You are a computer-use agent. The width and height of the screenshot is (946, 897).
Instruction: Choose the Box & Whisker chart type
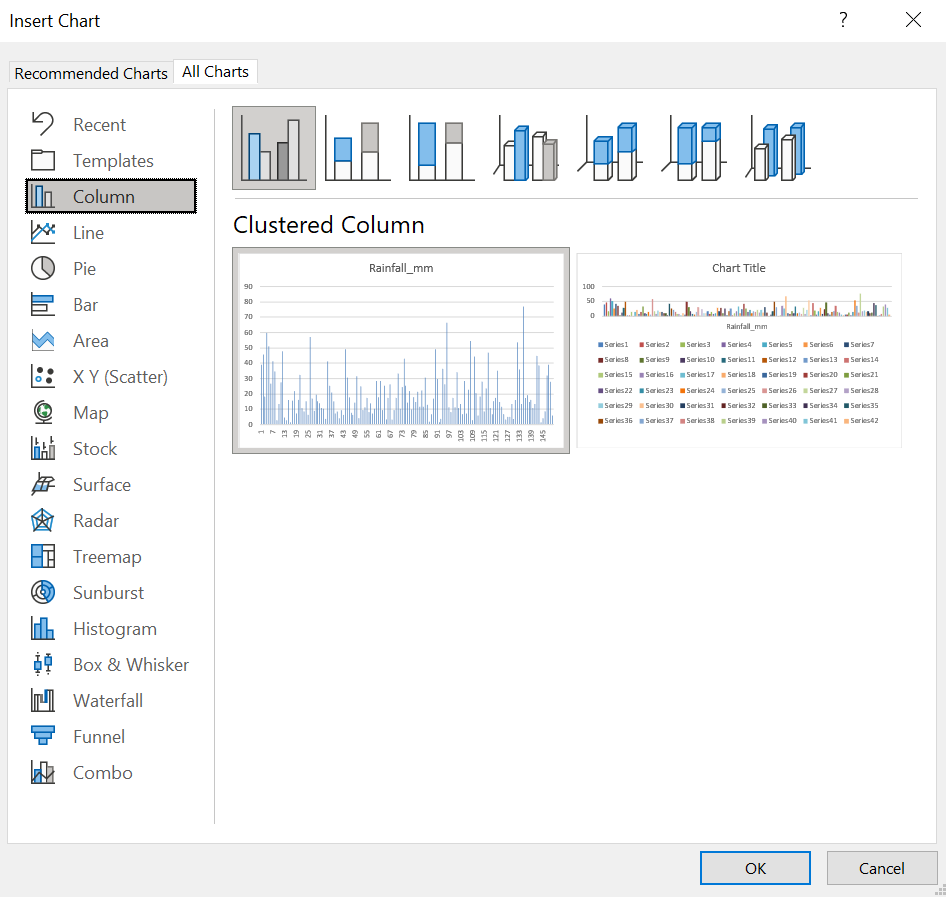pyautogui.click(x=130, y=665)
